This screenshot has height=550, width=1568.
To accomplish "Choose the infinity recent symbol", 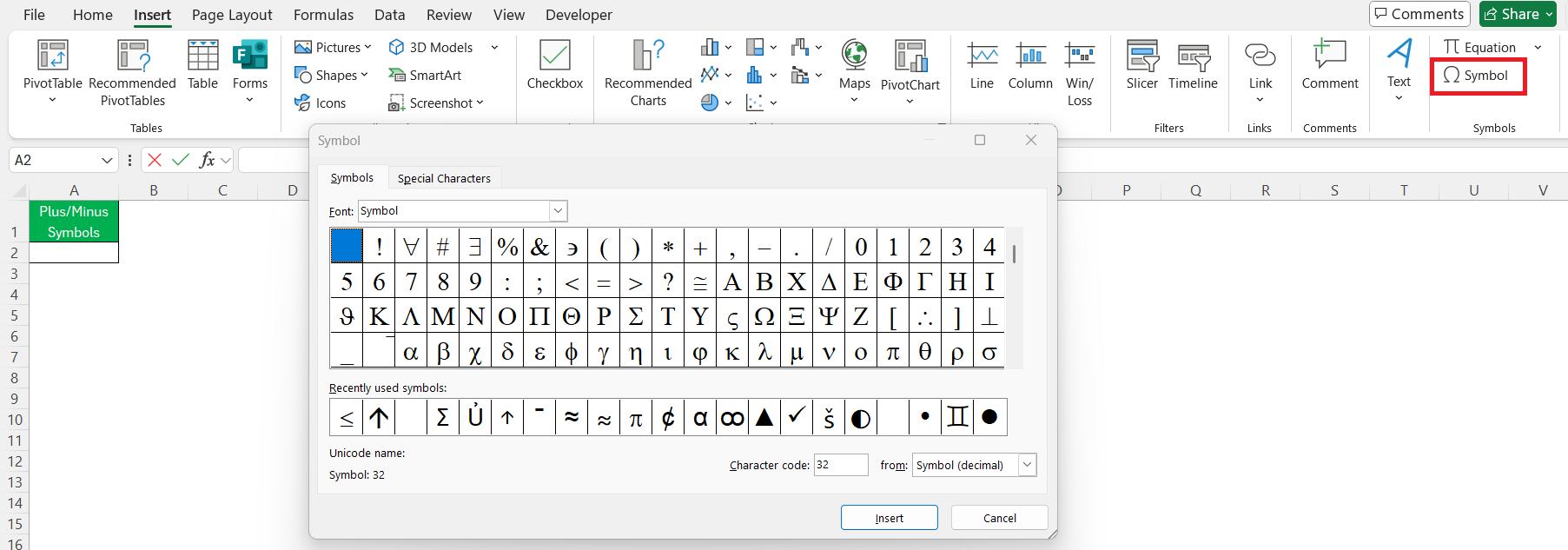I will tap(732, 417).
